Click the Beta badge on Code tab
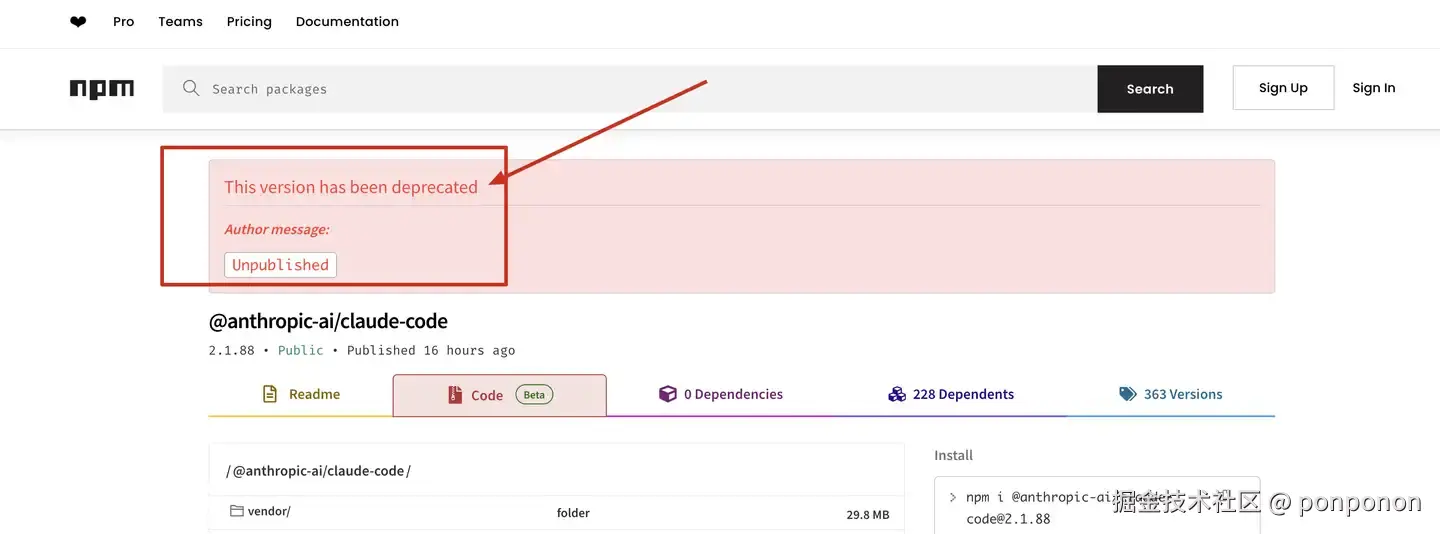 [x=534, y=395]
